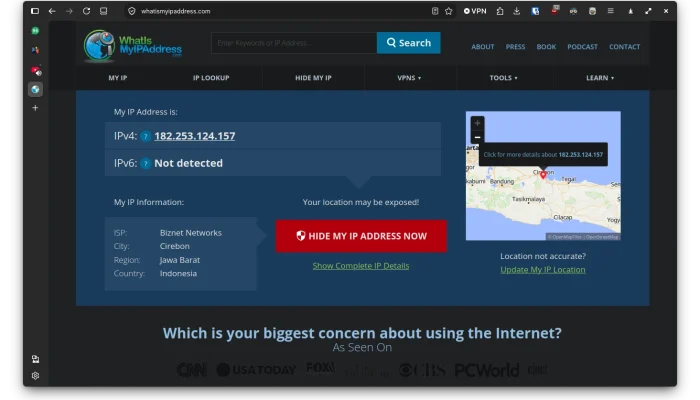Bookmark this page with the star icon
Image resolution: width=700 pixels, height=400 pixels.
tap(449, 11)
